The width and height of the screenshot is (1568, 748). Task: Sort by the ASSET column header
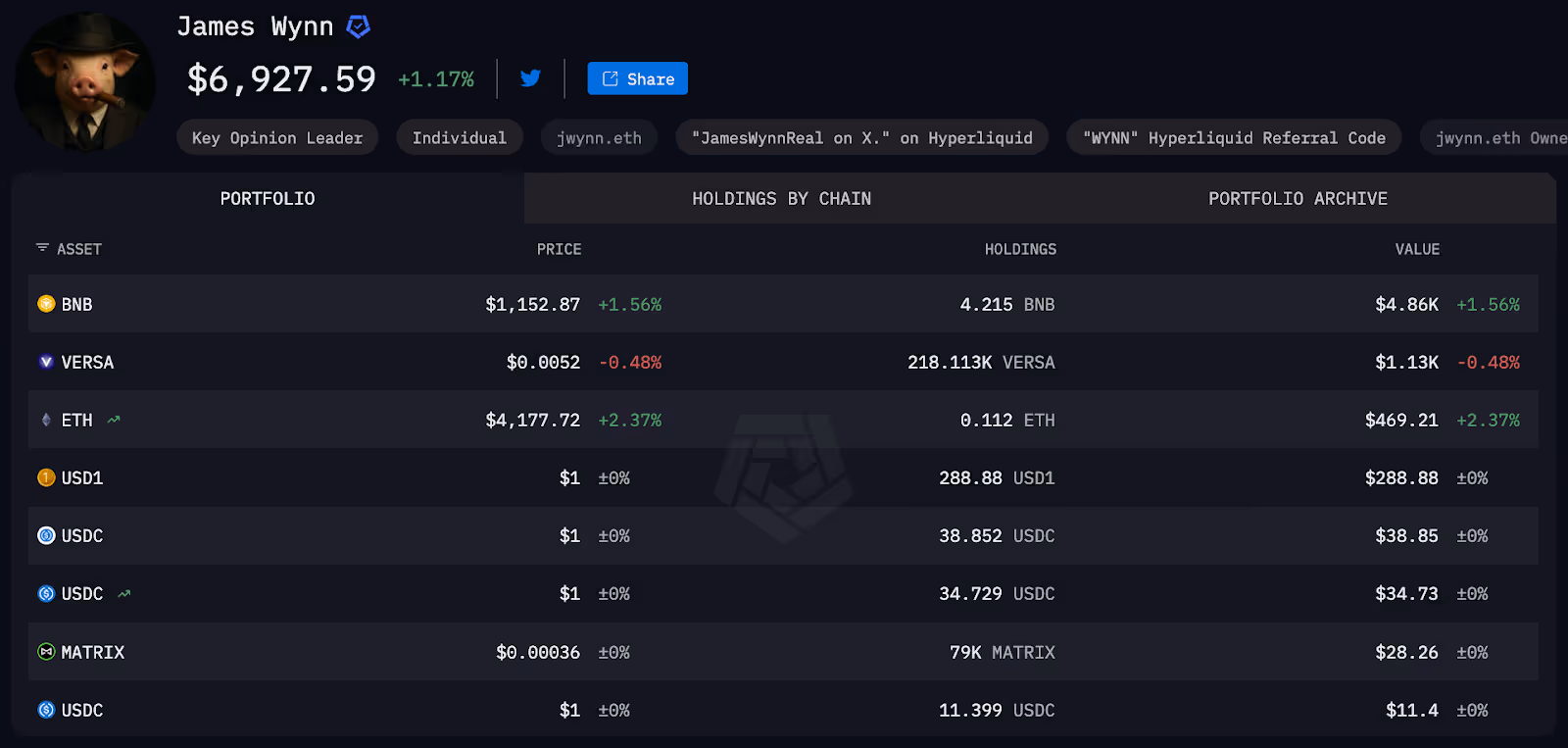tap(79, 249)
